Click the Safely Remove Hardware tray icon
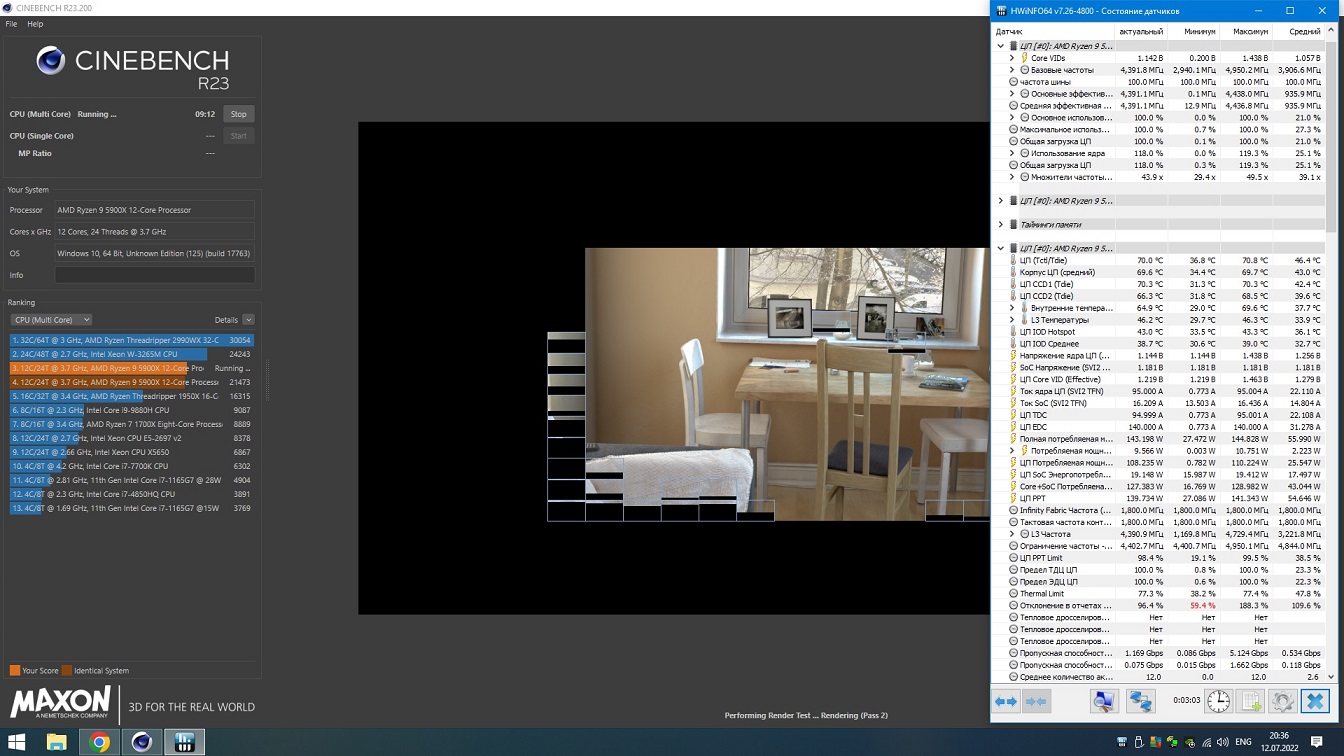Image resolution: width=1344 pixels, height=756 pixels. (x=1139, y=743)
